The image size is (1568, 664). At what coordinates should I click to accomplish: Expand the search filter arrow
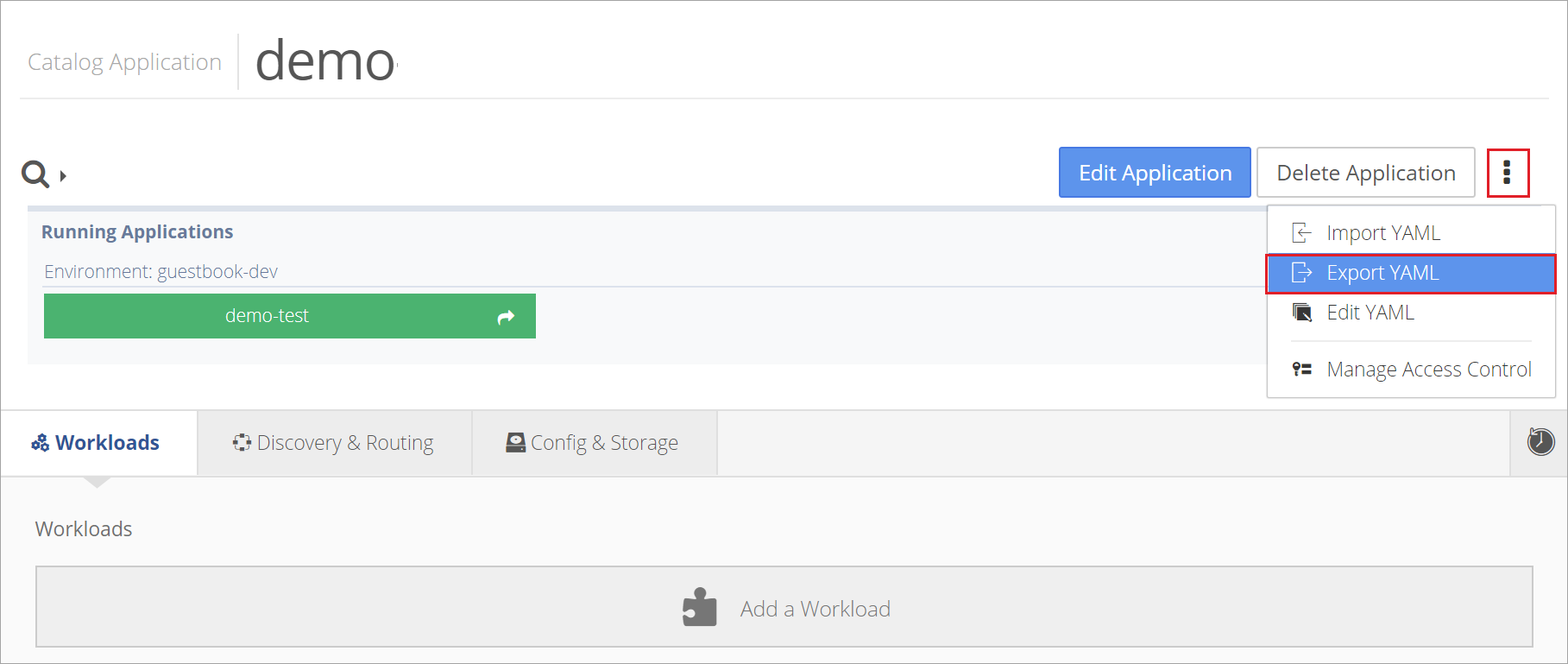(63, 176)
